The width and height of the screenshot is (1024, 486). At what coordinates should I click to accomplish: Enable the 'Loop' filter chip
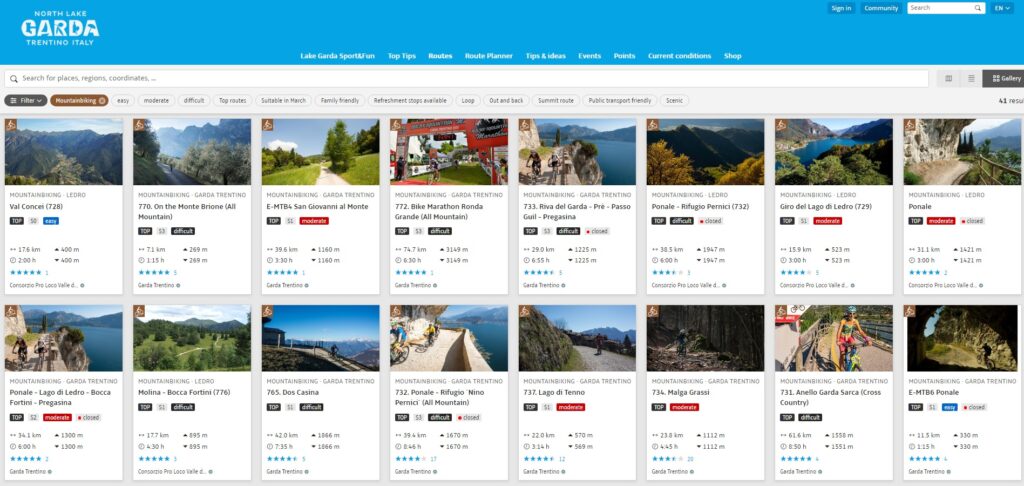(x=468, y=101)
